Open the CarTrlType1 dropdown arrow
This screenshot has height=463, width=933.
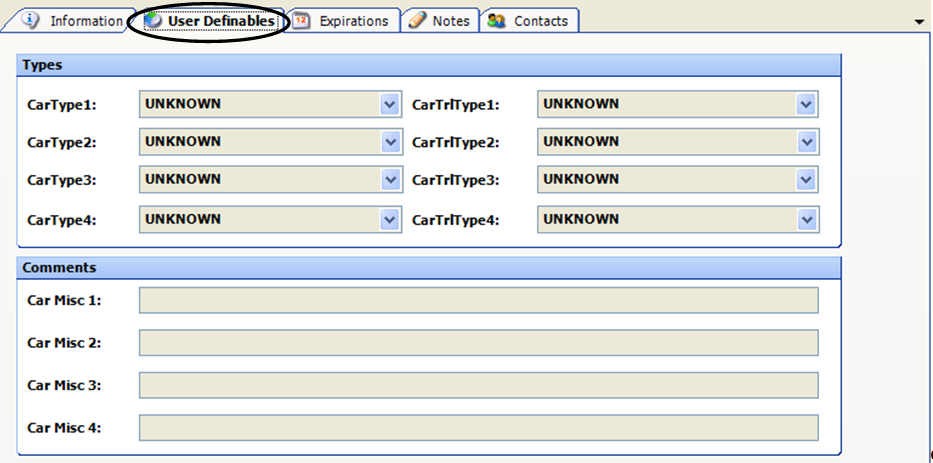tap(806, 105)
